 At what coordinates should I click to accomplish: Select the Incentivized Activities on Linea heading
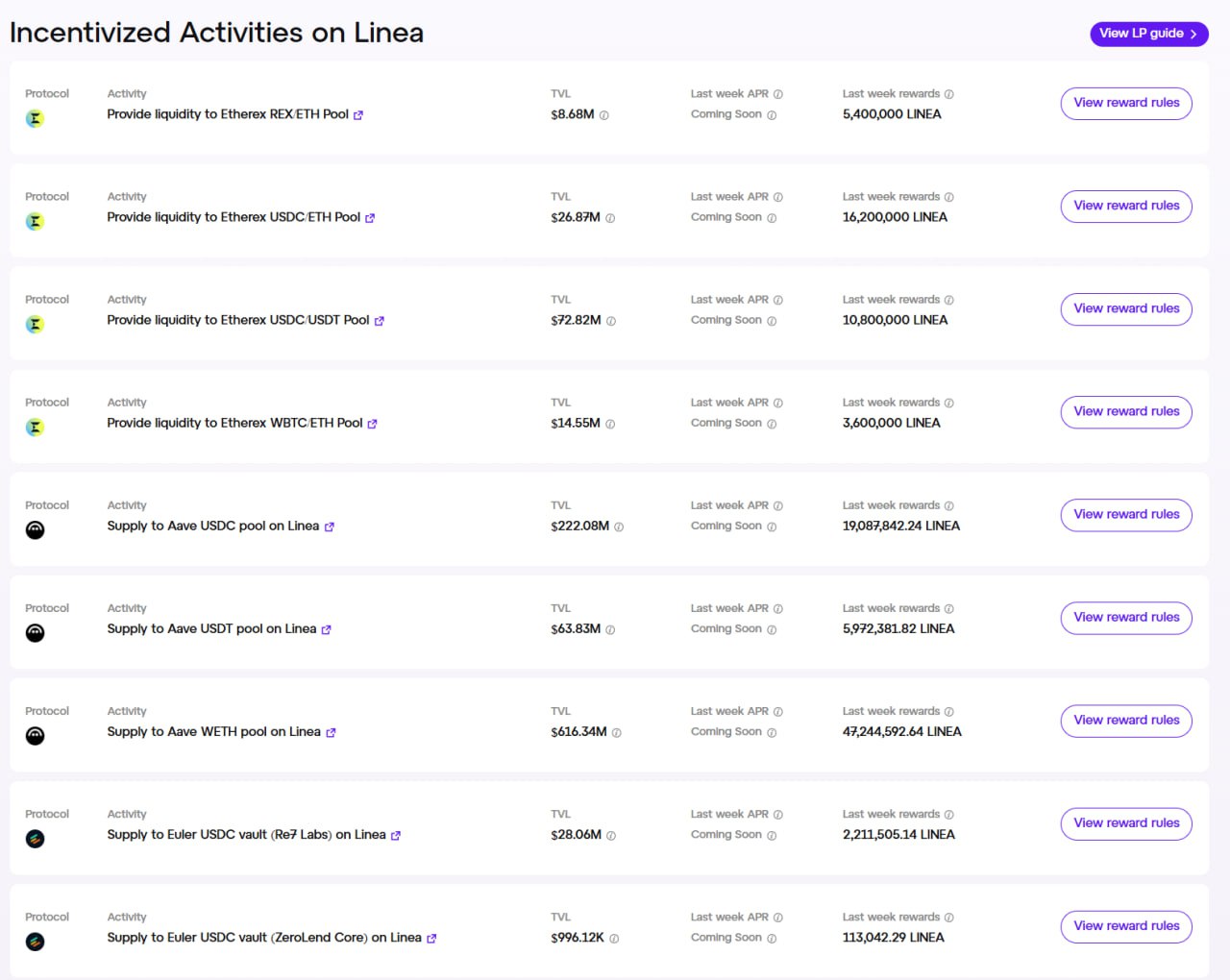tap(217, 33)
